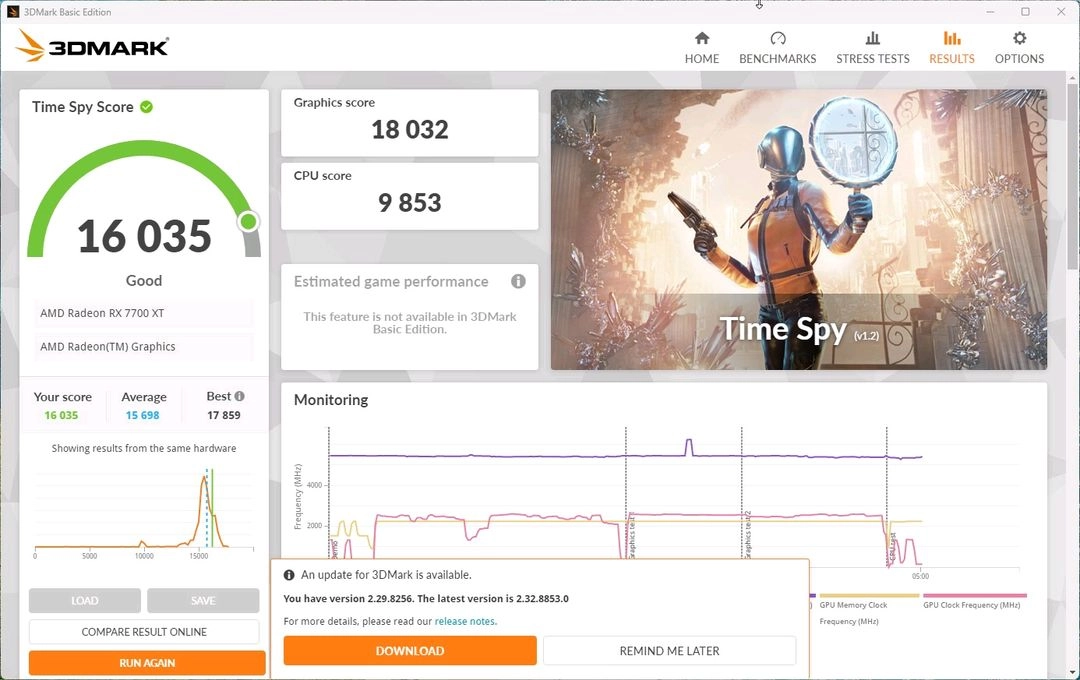Click the Save button
The width and height of the screenshot is (1080, 680).
click(x=203, y=601)
